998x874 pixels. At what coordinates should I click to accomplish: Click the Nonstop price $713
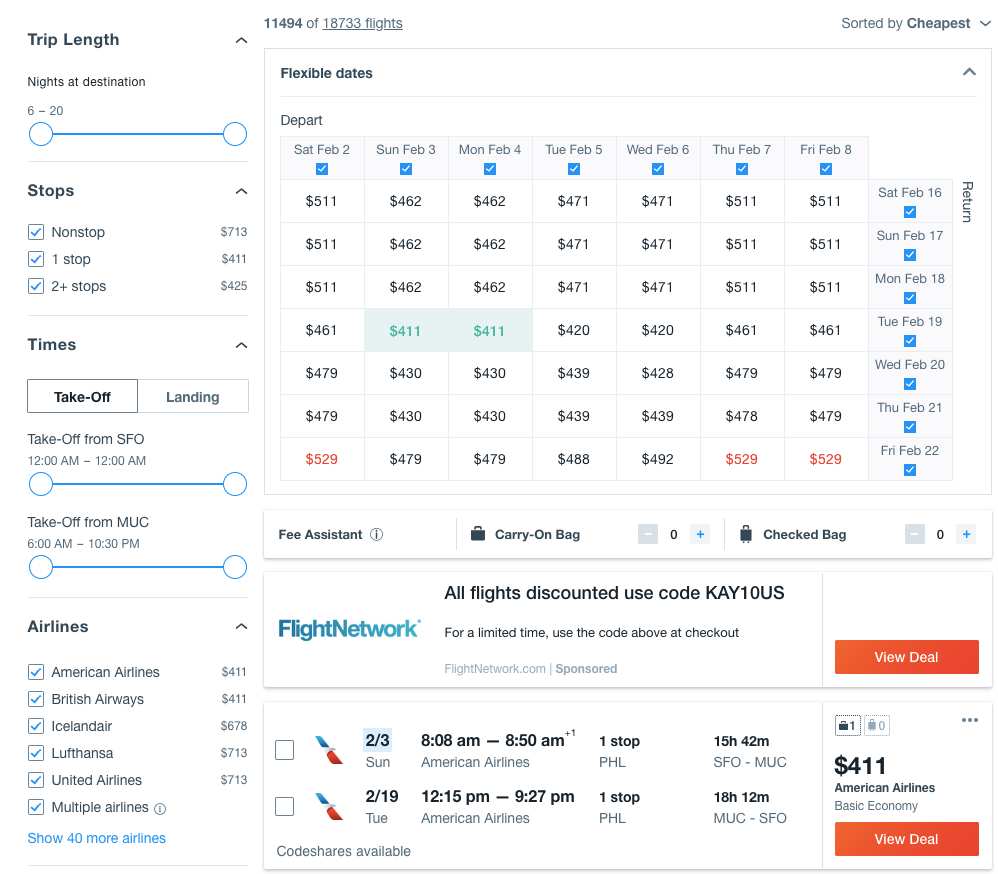(234, 232)
